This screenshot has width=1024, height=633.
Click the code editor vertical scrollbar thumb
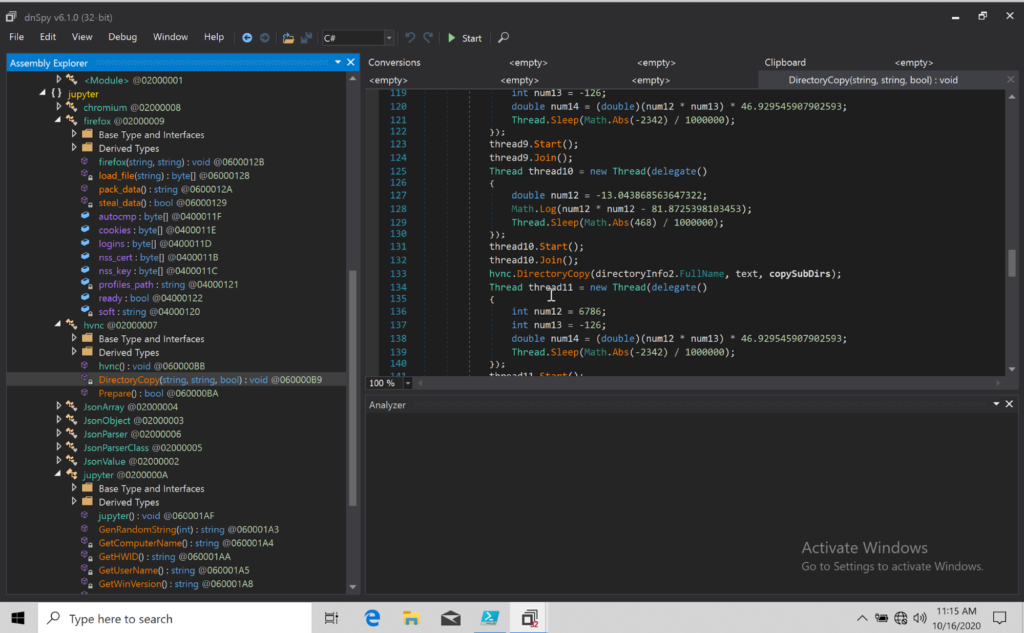(x=1012, y=263)
